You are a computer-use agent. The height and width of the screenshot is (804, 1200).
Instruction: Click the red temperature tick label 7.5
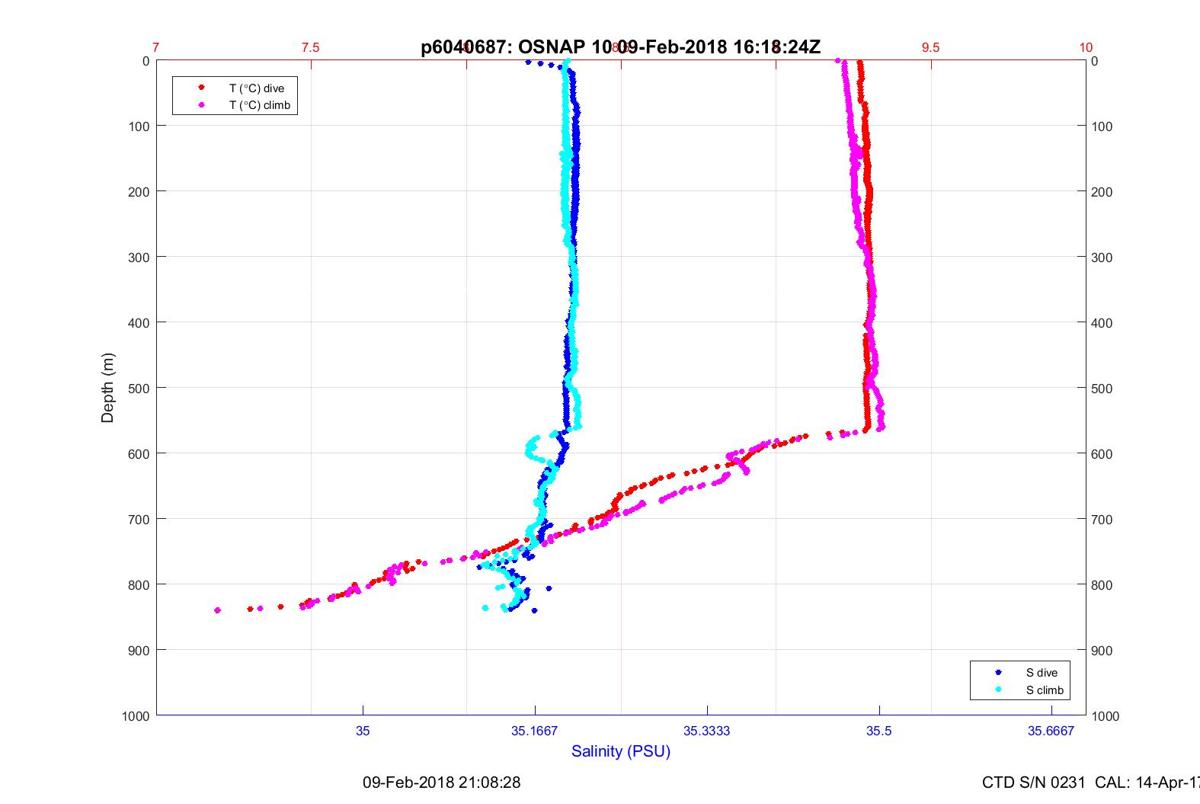311,47
